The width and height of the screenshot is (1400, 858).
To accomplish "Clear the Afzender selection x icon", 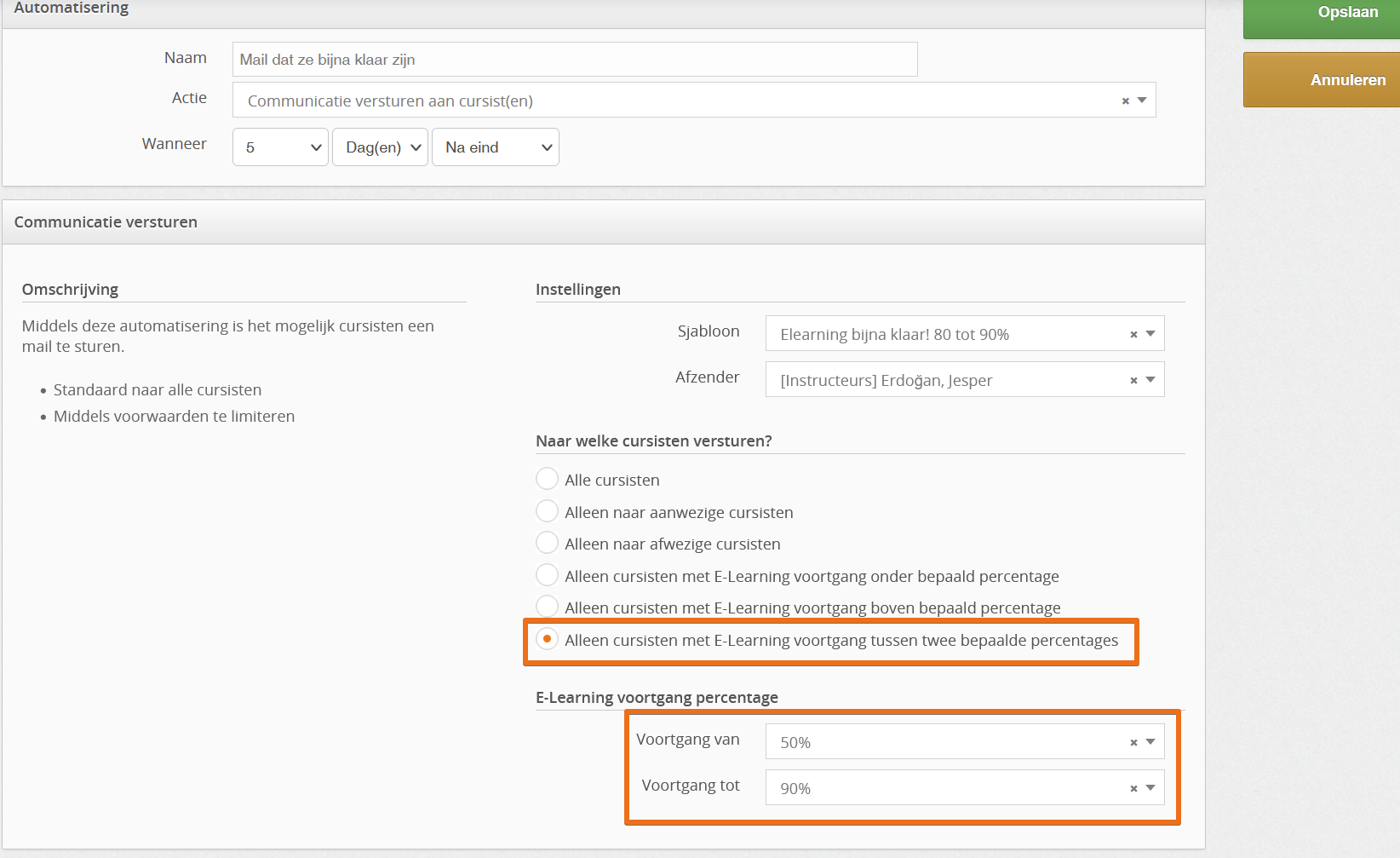I will [1133, 380].
